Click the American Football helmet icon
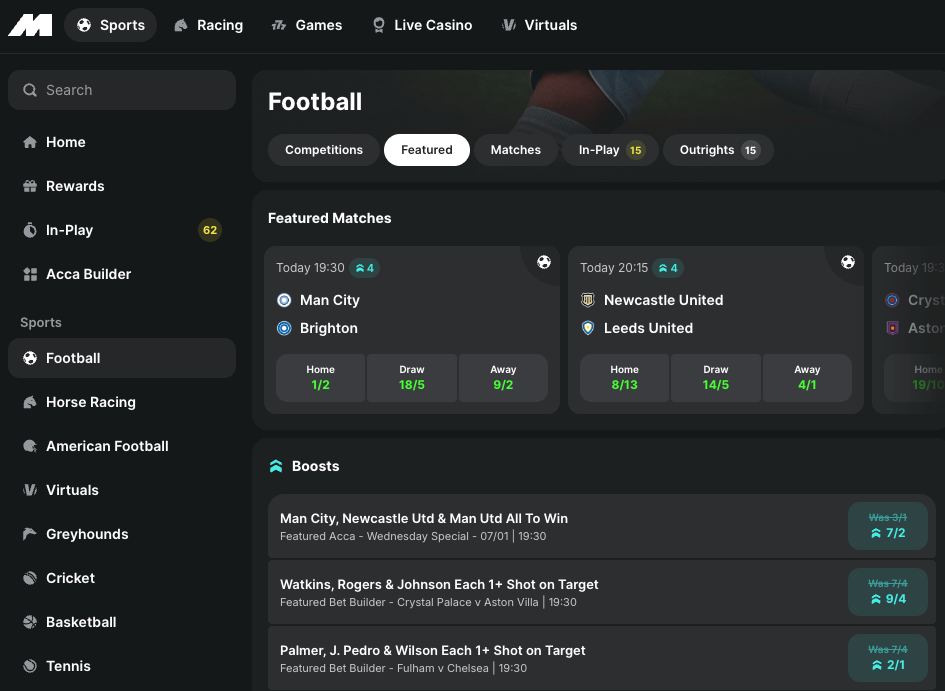This screenshot has width=945, height=691. tap(30, 446)
